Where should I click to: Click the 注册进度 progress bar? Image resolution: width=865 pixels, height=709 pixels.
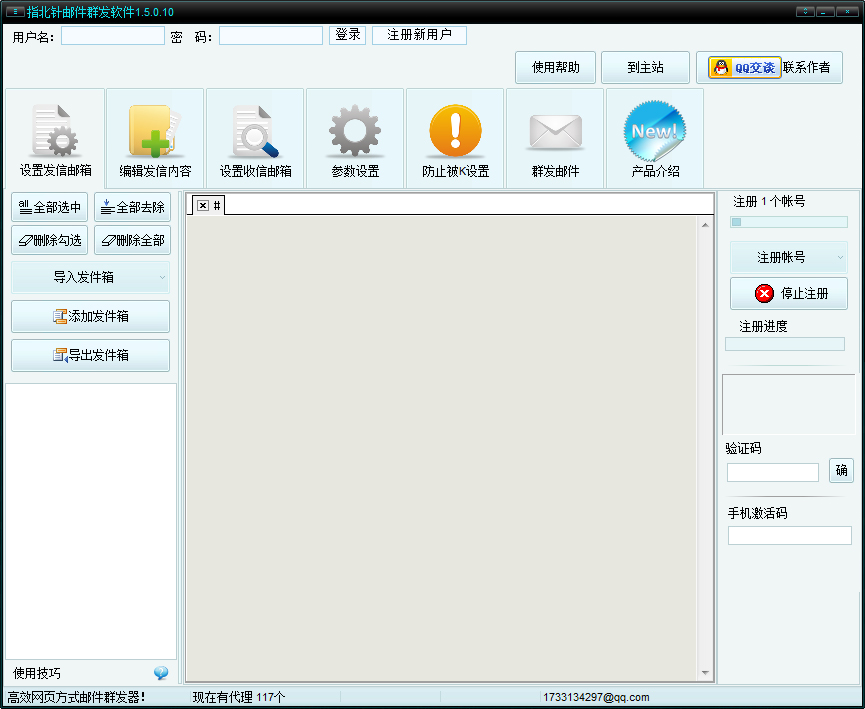click(x=785, y=344)
